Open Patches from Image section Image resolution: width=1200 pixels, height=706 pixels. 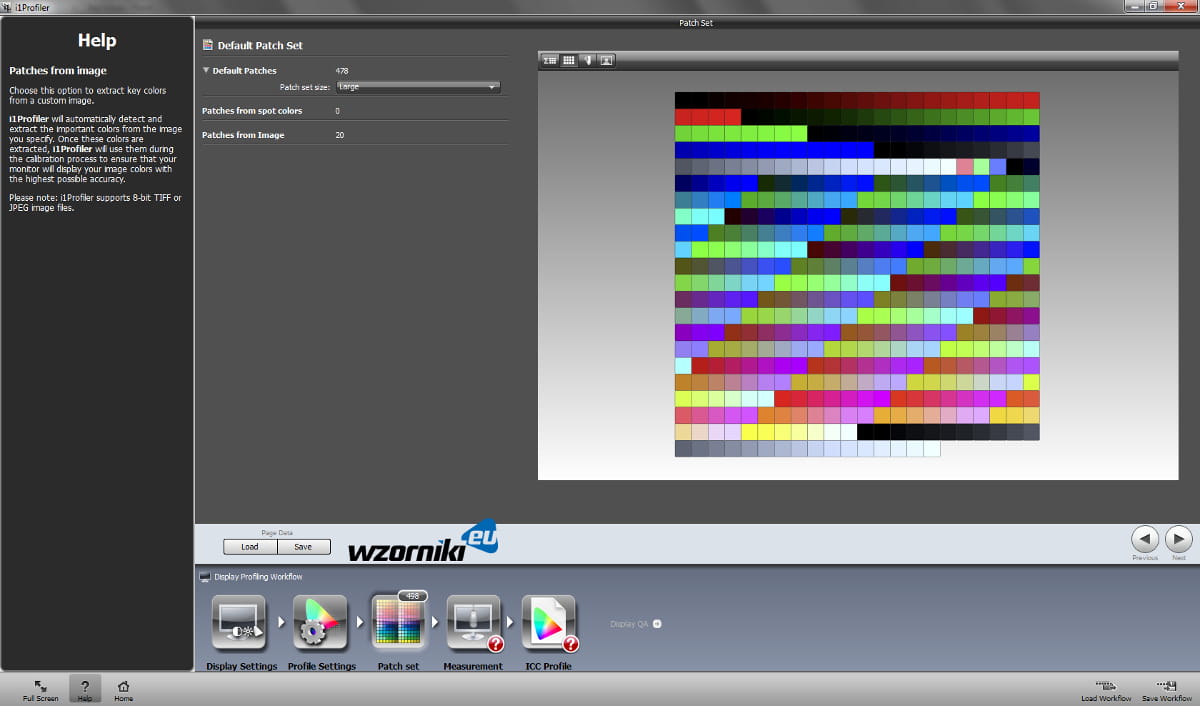(x=355, y=135)
